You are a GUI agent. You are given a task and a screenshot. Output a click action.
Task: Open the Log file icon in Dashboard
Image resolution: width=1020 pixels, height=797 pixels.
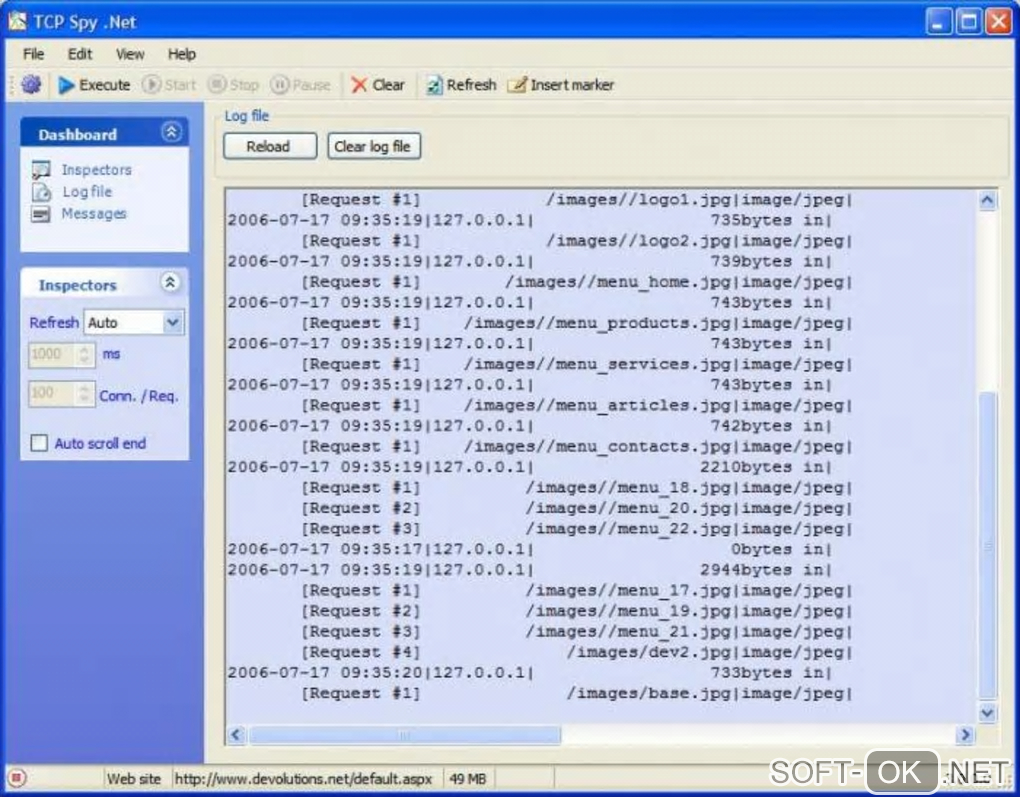pos(41,192)
